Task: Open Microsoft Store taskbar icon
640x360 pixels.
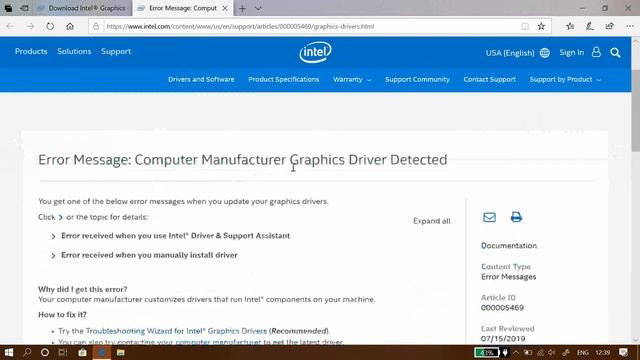Action: (x=82, y=353)
